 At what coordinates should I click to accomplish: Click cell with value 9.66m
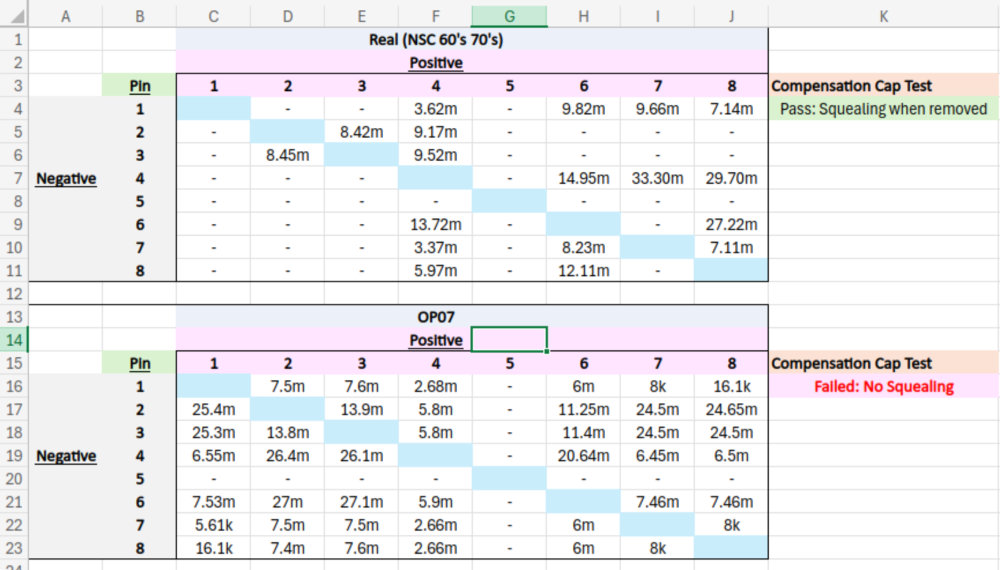(658, 109)
